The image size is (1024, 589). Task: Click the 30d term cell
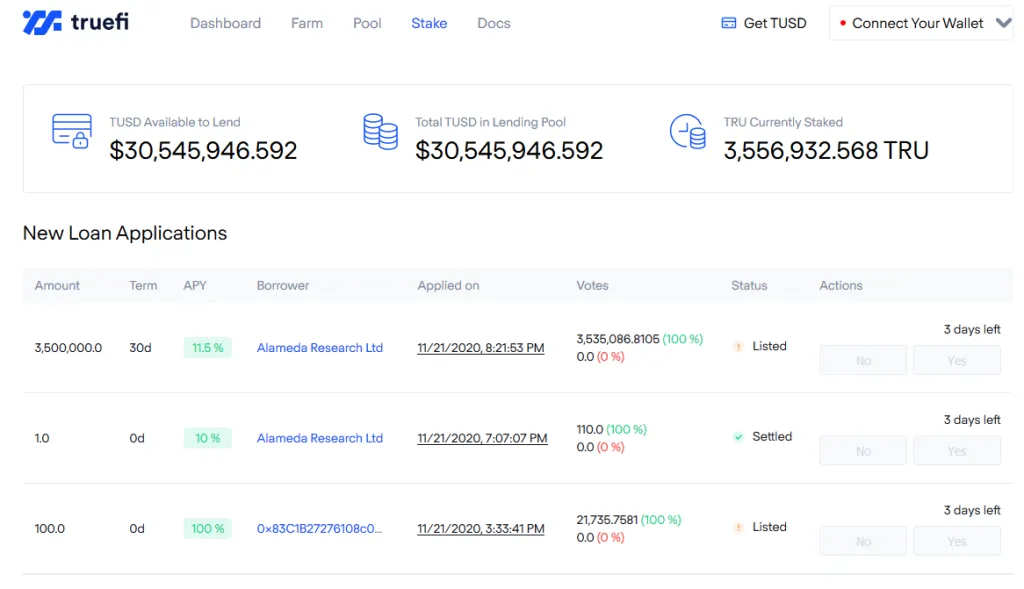(x=140, y=347)
